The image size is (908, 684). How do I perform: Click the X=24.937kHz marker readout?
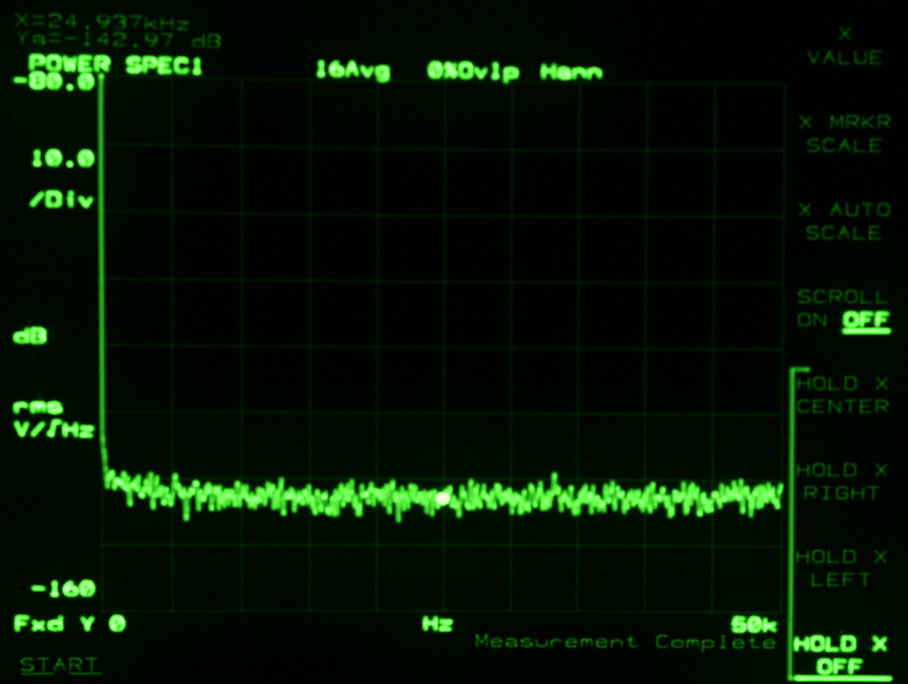[x=102, y=23]
